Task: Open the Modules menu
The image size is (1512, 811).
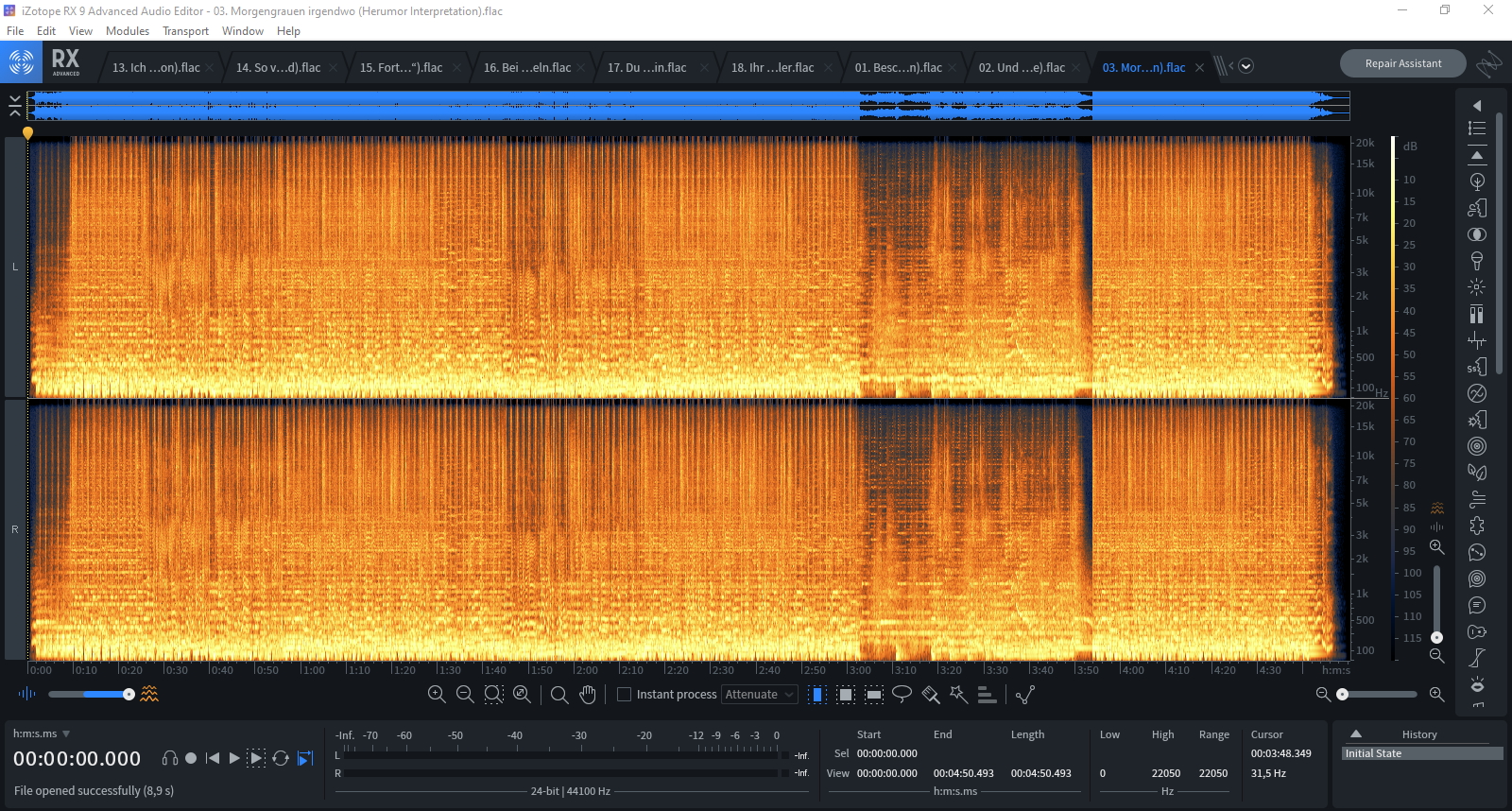Action: [x=127, y=31]
